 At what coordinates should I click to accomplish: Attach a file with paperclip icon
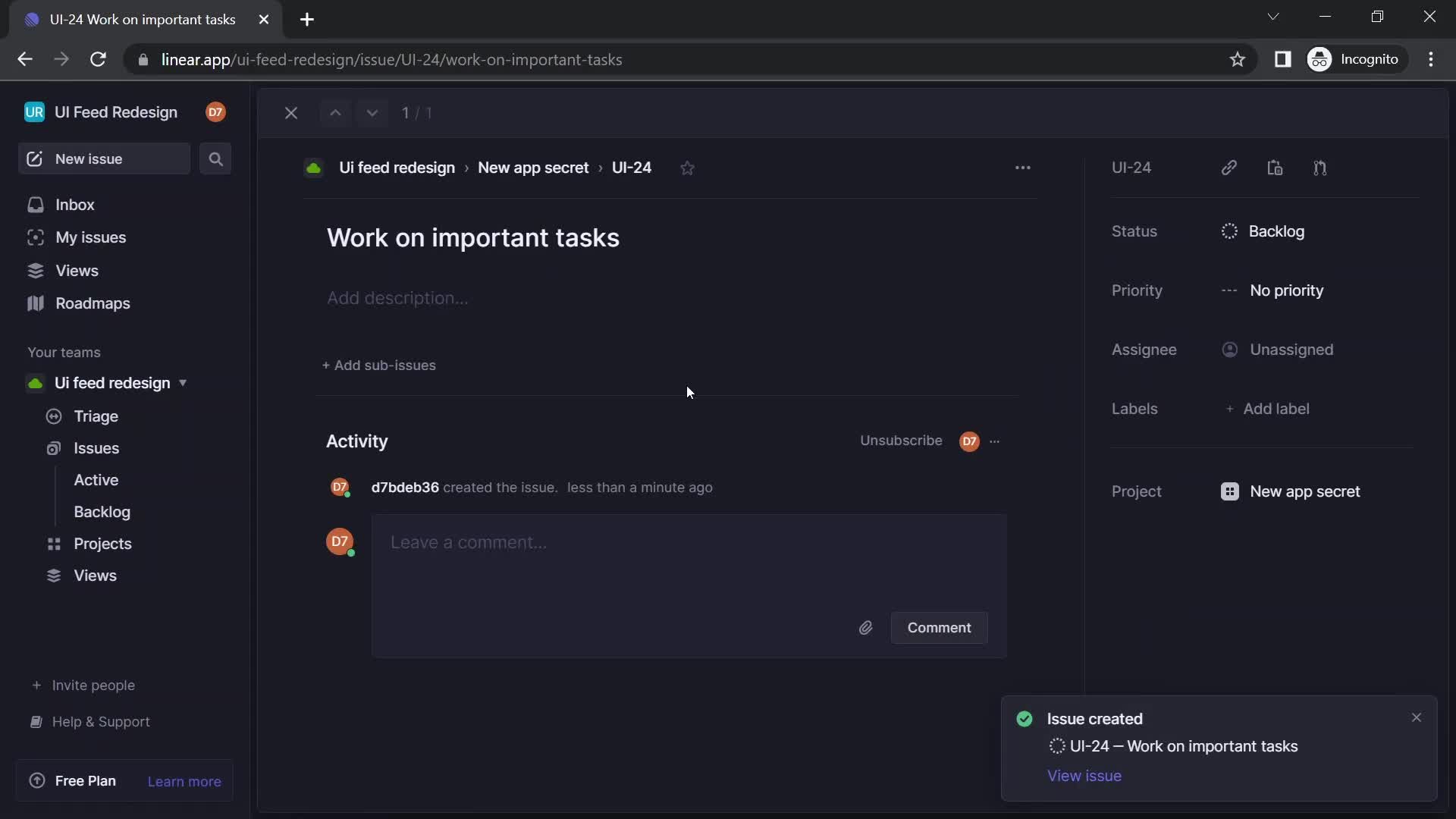click(x=865, y=628)
